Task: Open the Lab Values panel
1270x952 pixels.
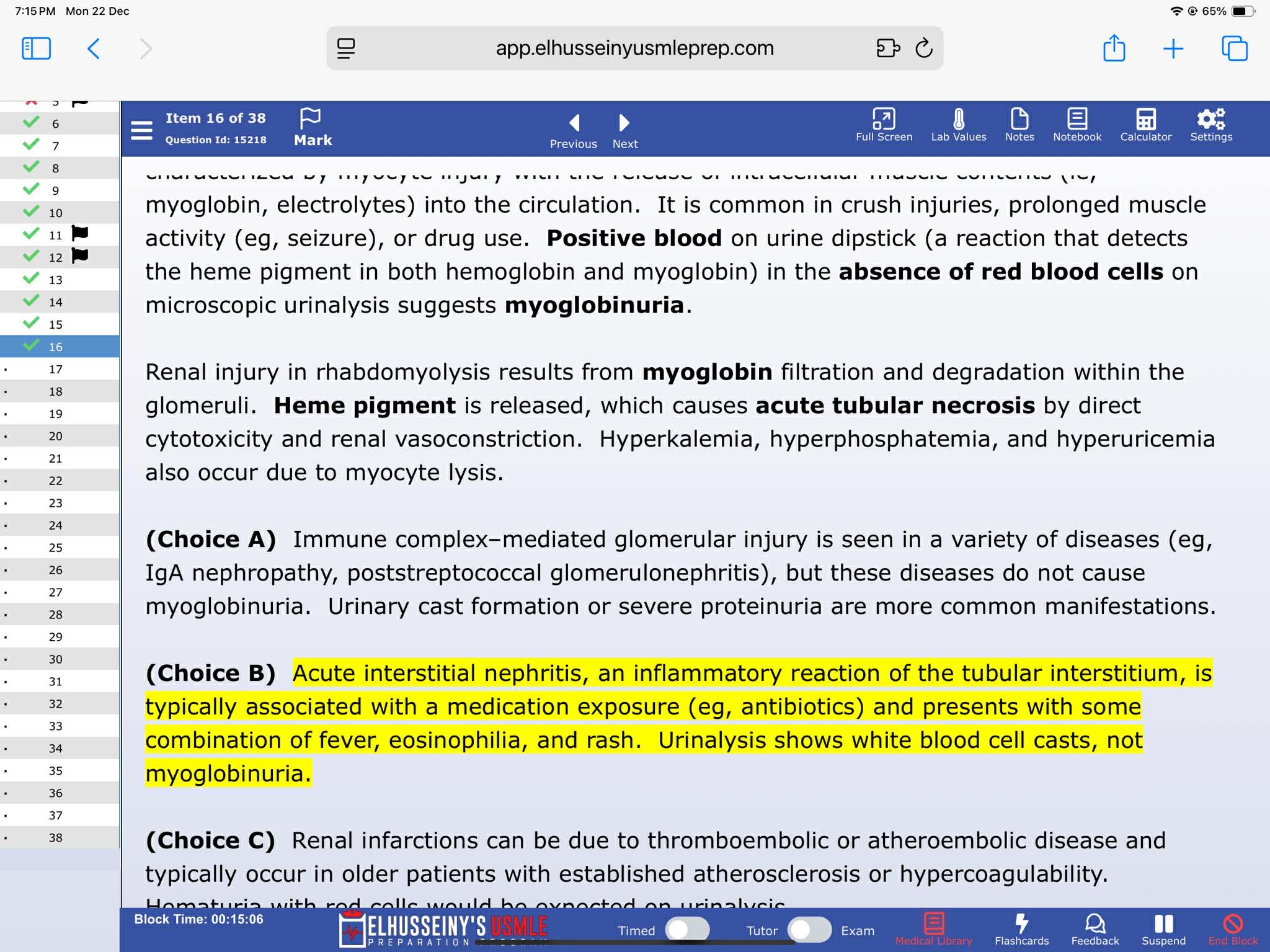Action: (958, 126)
